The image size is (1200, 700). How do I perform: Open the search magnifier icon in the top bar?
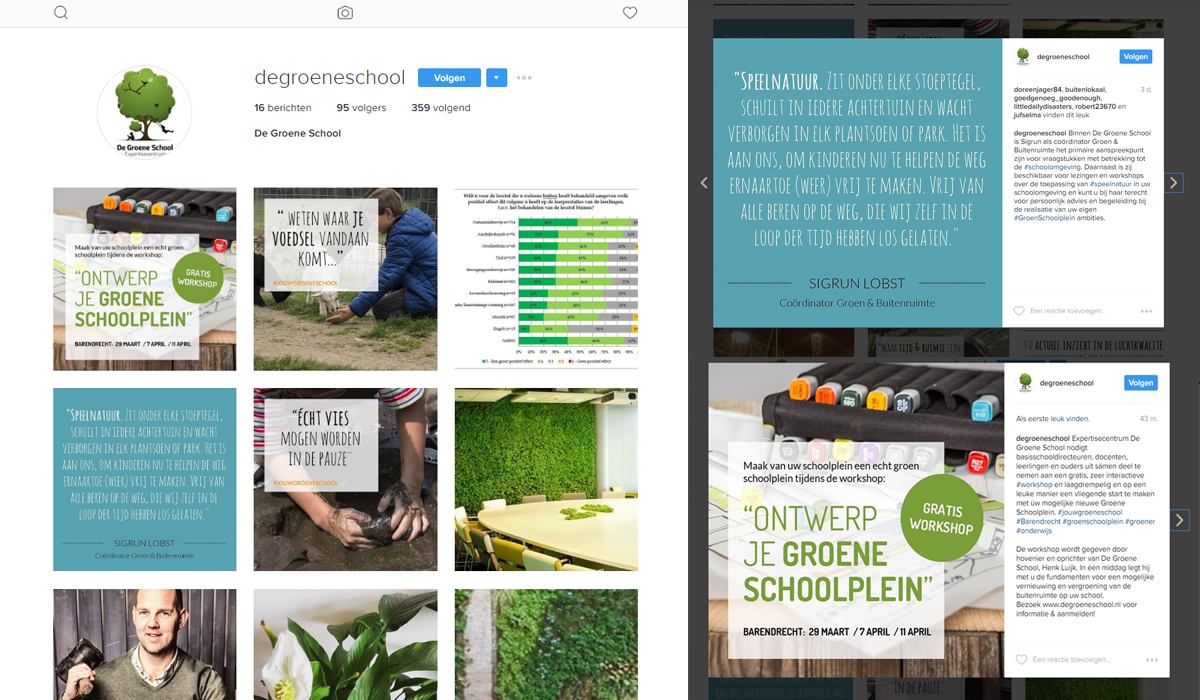[x=61, y=13]
